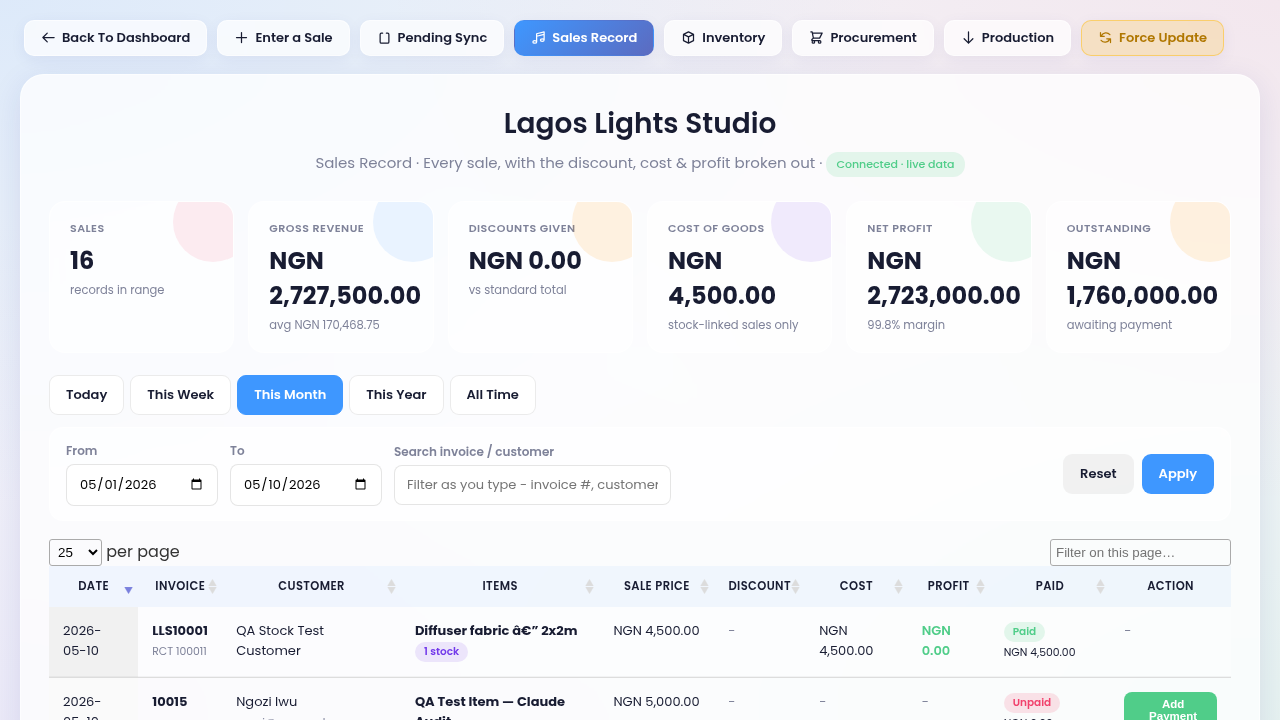Open Enter a Sale page
Image resolution: width=1280 pixels, height=720 pixels.
[x=283, y=38]
